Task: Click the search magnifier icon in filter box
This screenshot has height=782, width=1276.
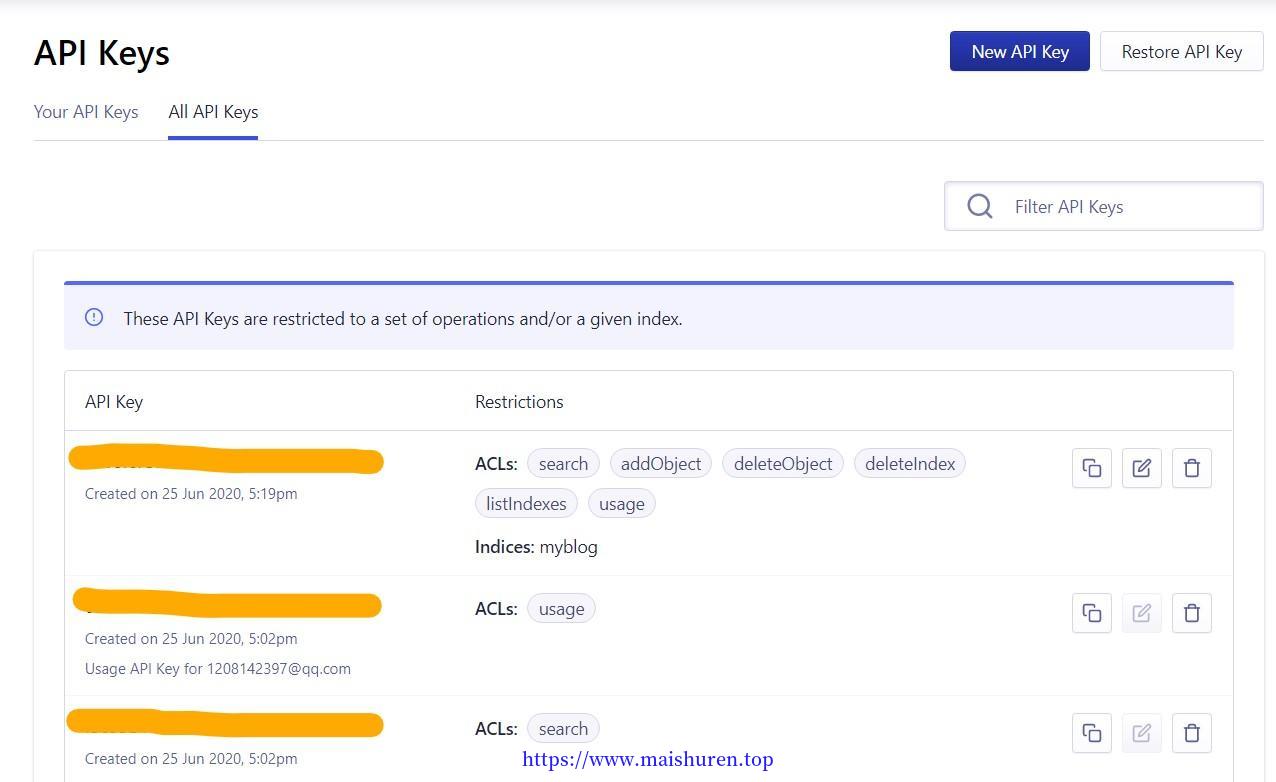Action: (x=980, y=206)
